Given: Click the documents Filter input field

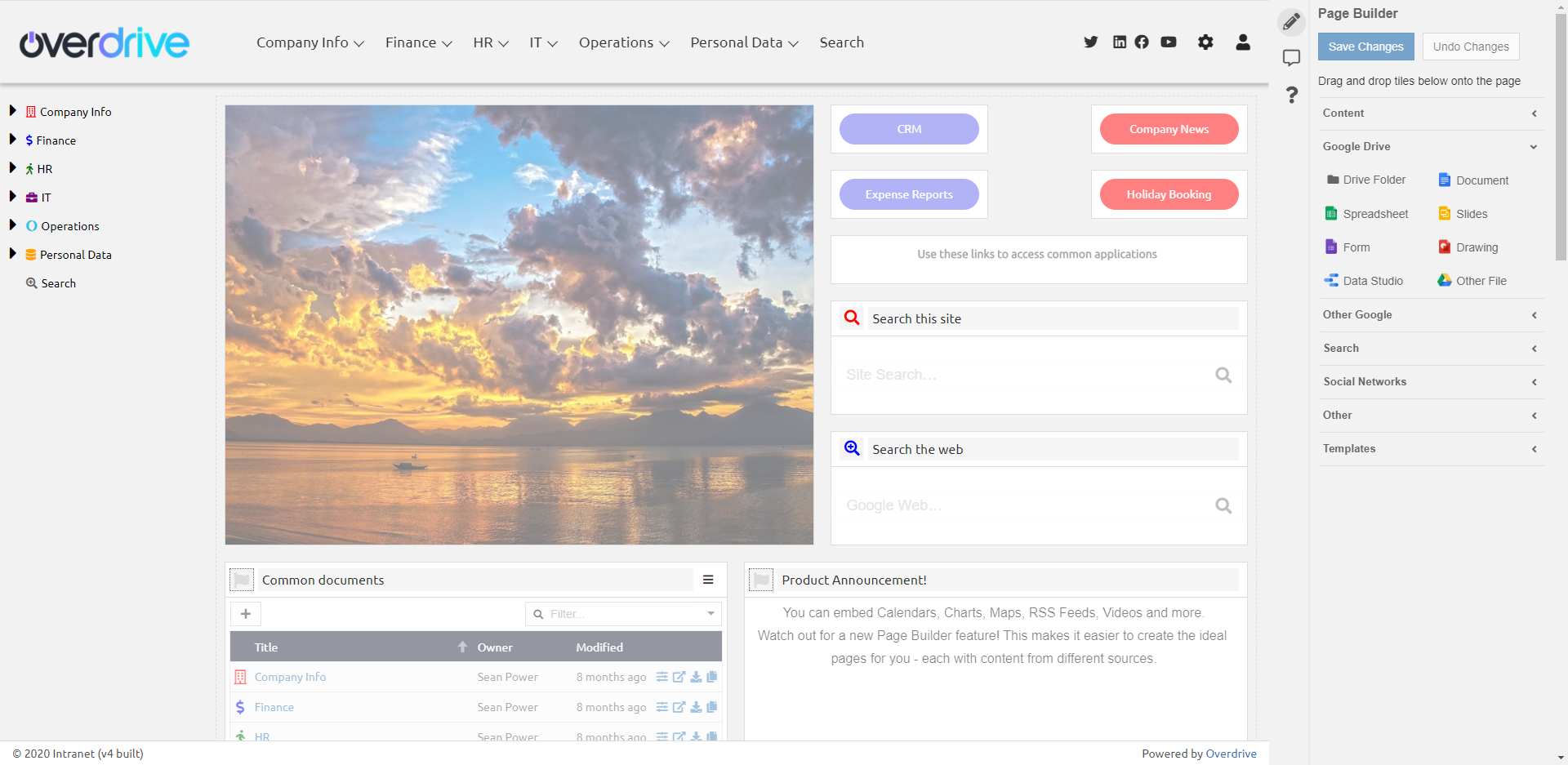Looking at the screenshot, I should (x=624, y=614).
